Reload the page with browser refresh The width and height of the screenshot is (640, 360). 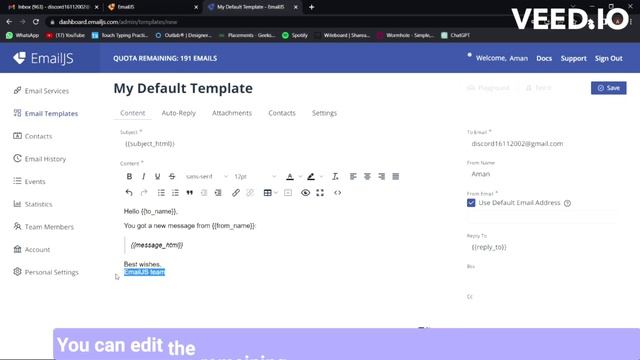click(x=36, y=22)
